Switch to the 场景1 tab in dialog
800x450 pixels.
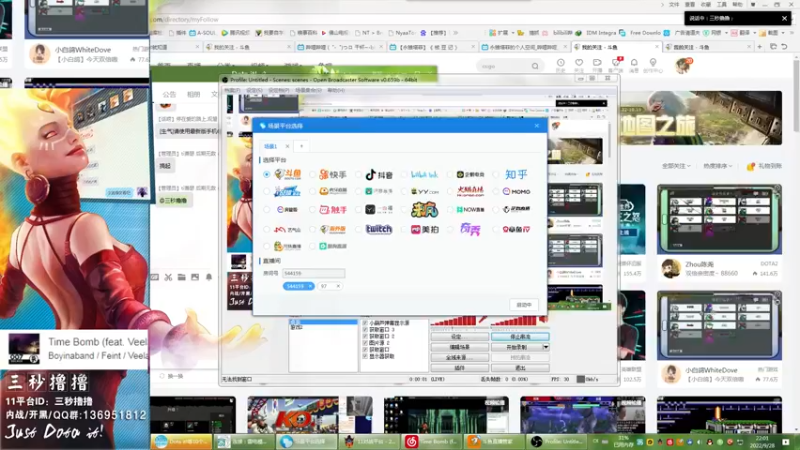click(x=270, y=146)
